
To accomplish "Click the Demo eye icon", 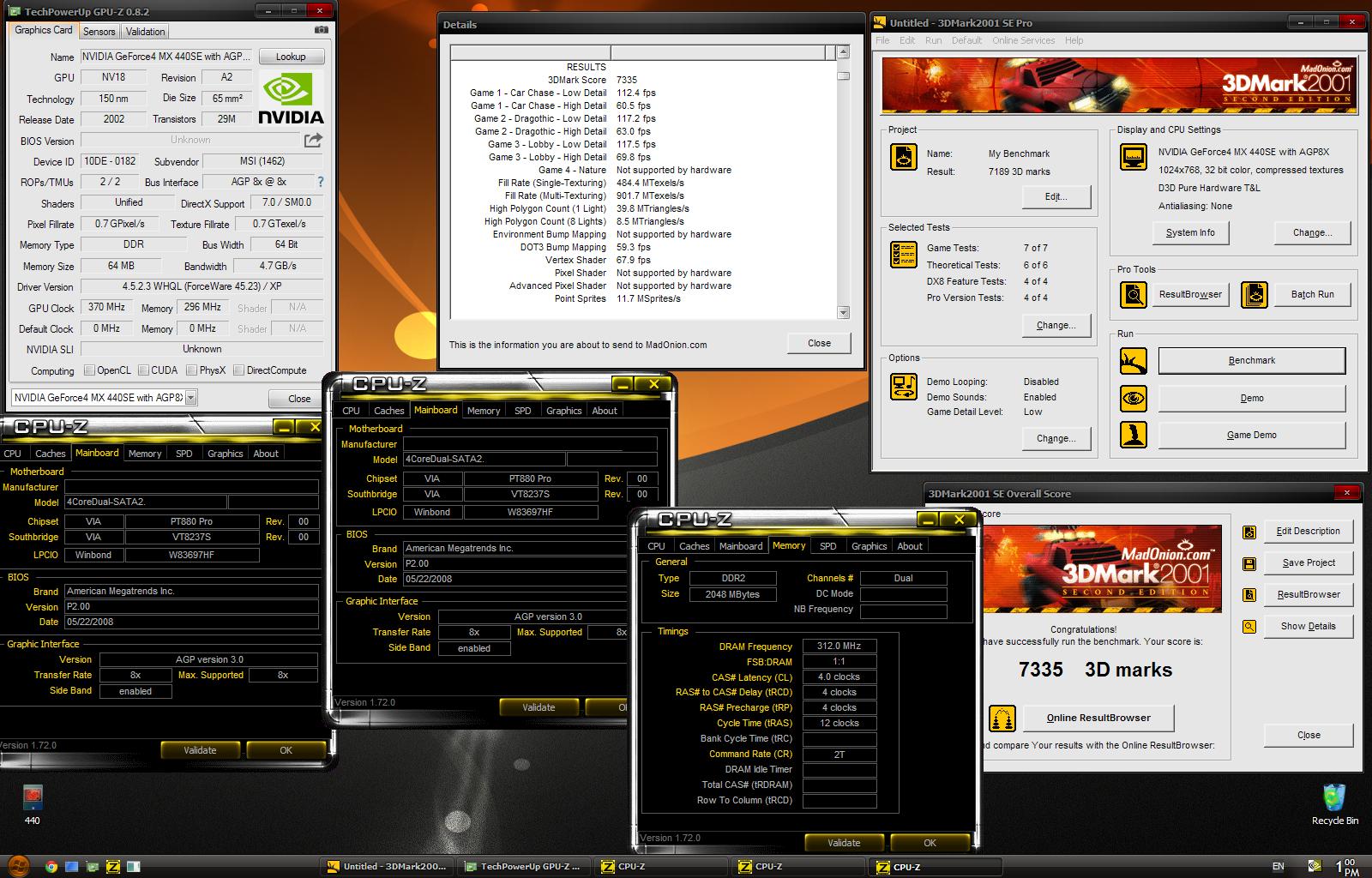I will (x=1134, y=398).
